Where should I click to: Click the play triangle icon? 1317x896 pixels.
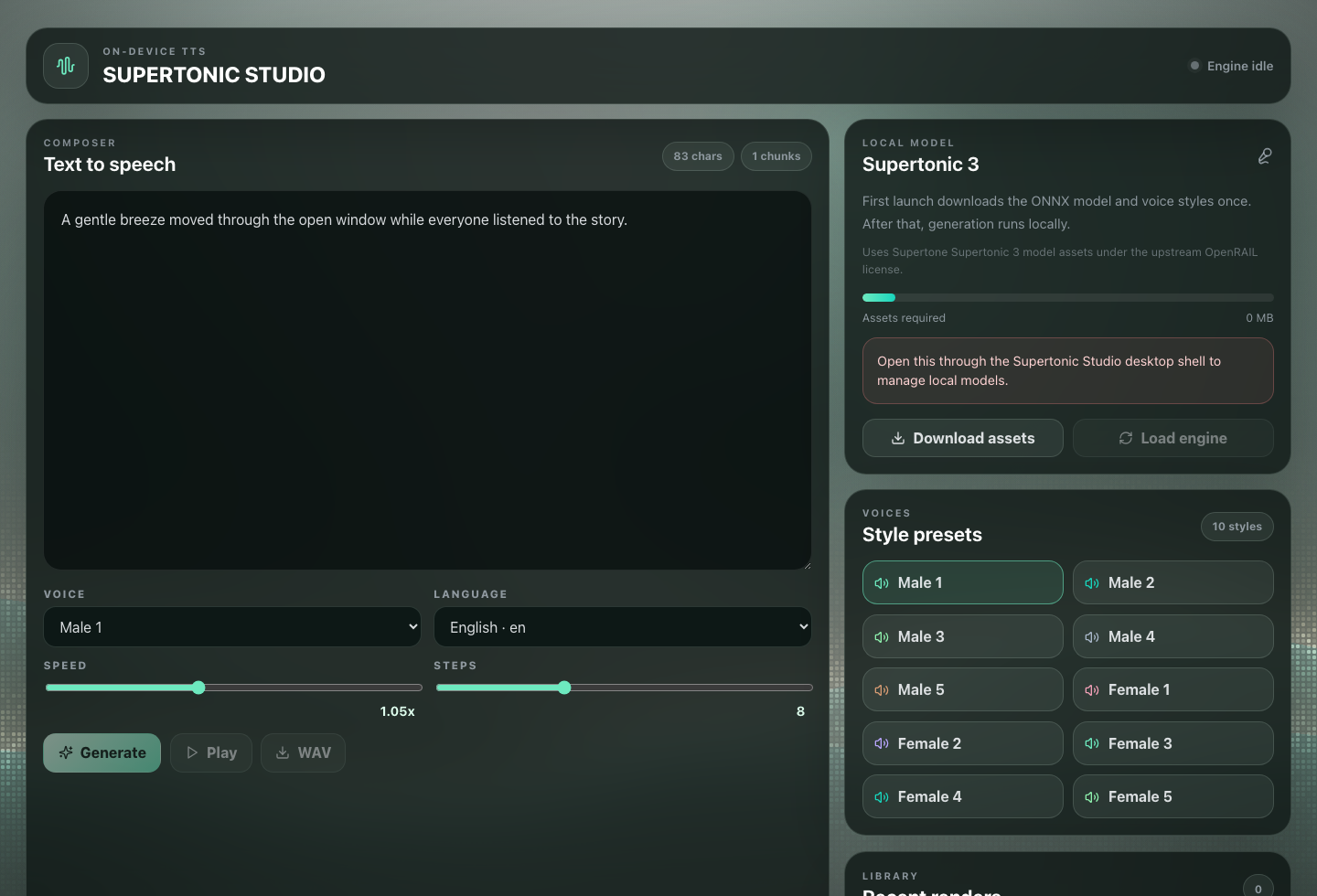[192, 752]
